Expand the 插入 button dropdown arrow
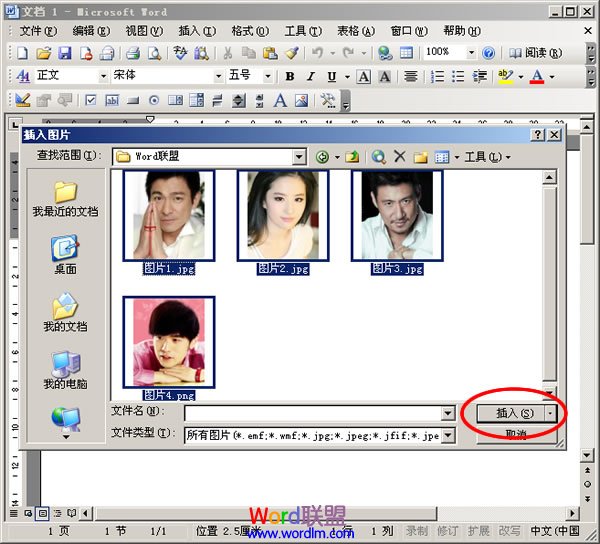The width and height of the screenshot is (600, 544). pos(550,413)
